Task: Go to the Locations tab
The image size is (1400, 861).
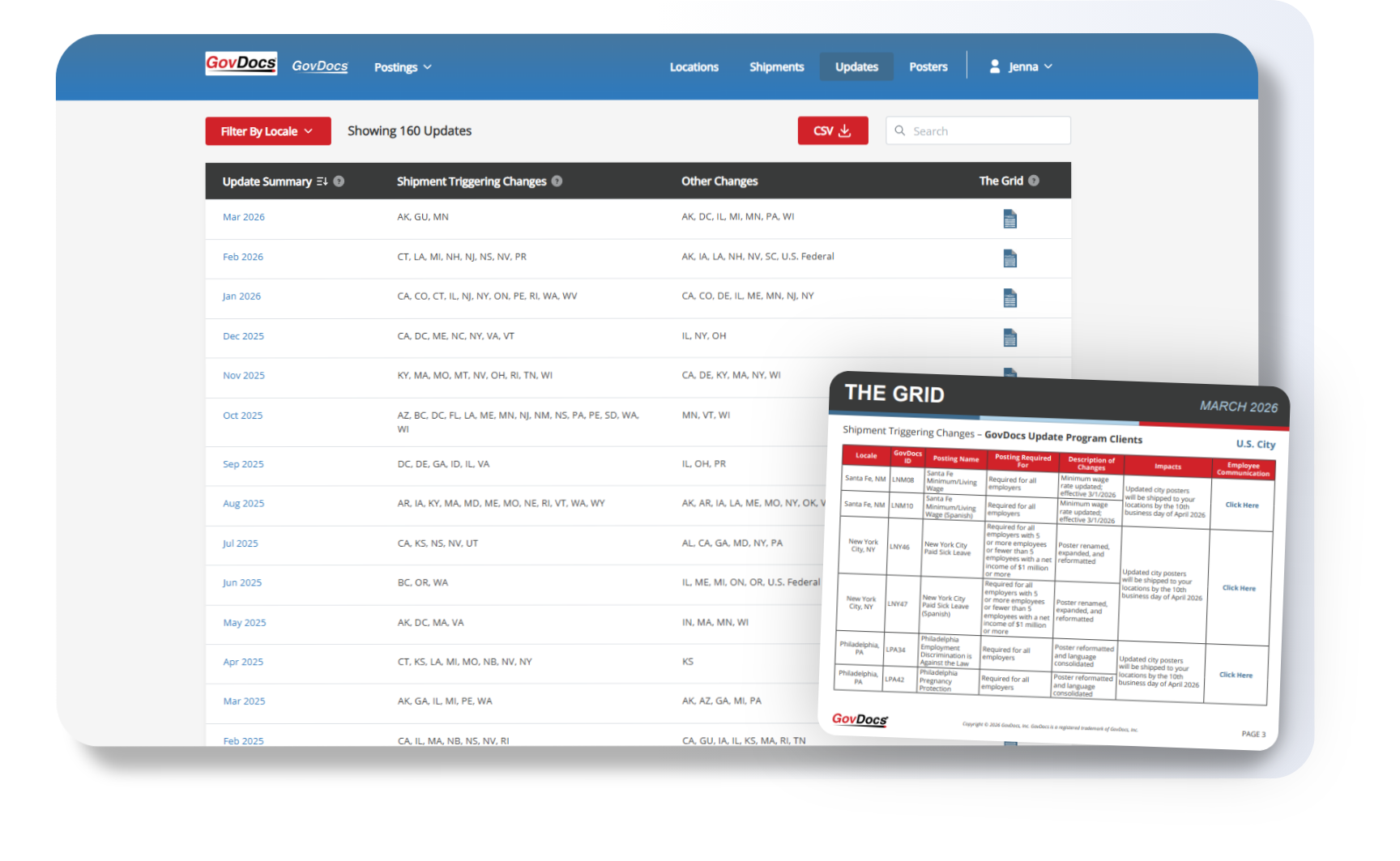Action: pos(694,67)
